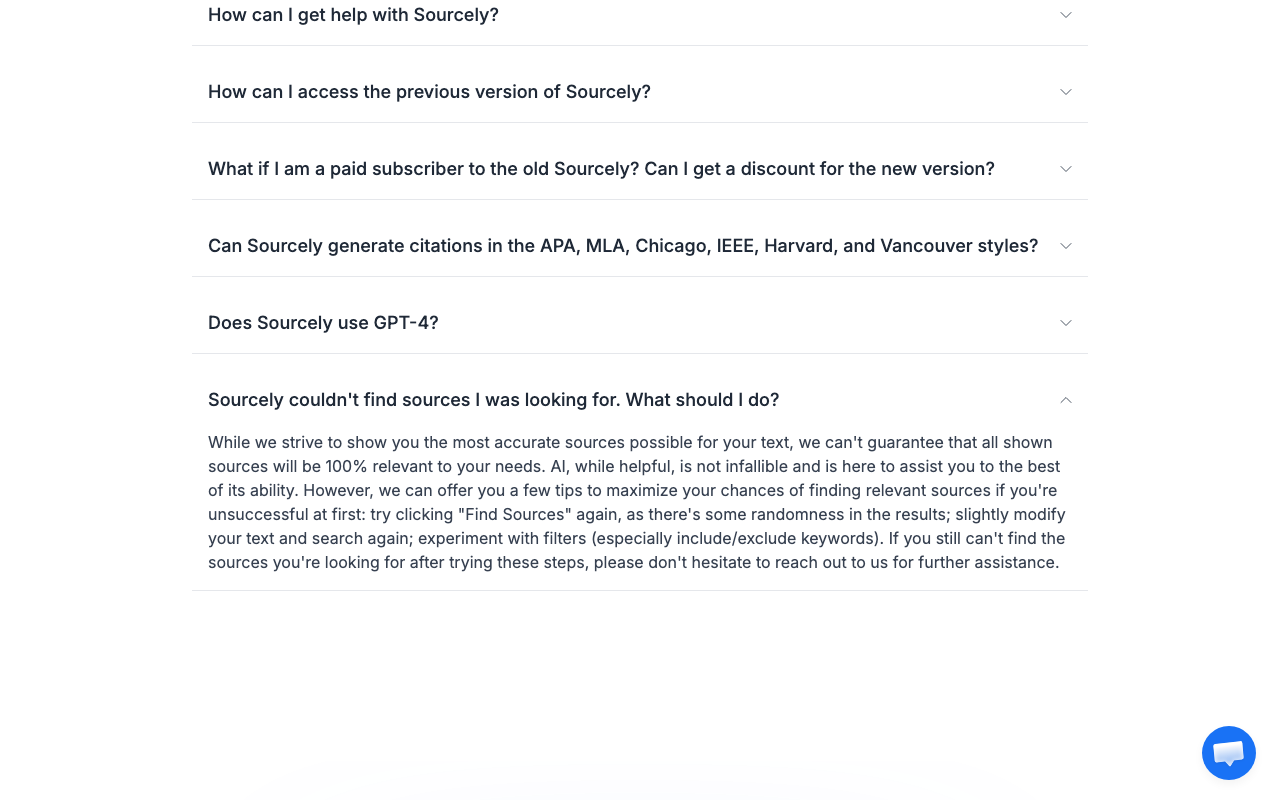Click the answer paragraph starting "While we strive"
1280x800 pixels.
click(637, 502)
